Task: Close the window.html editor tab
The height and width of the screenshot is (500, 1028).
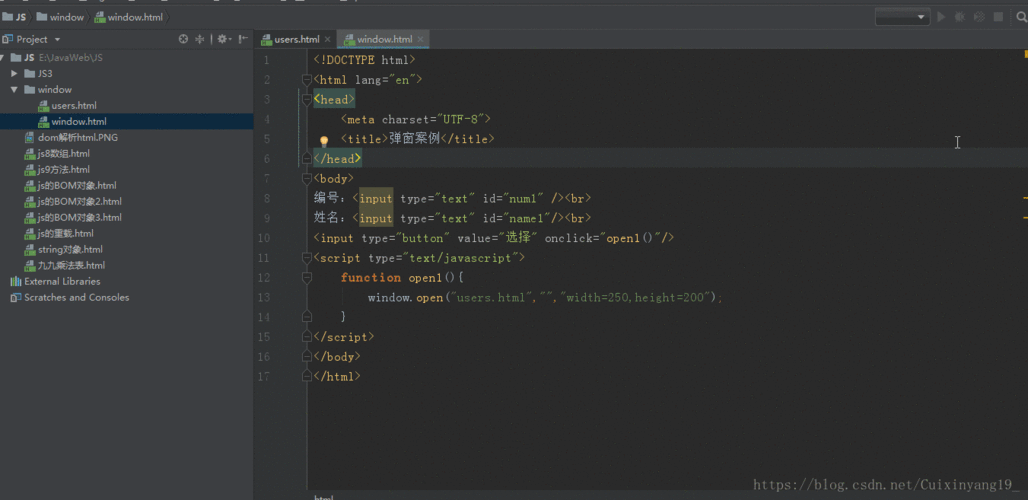Action: click(420, 40)
